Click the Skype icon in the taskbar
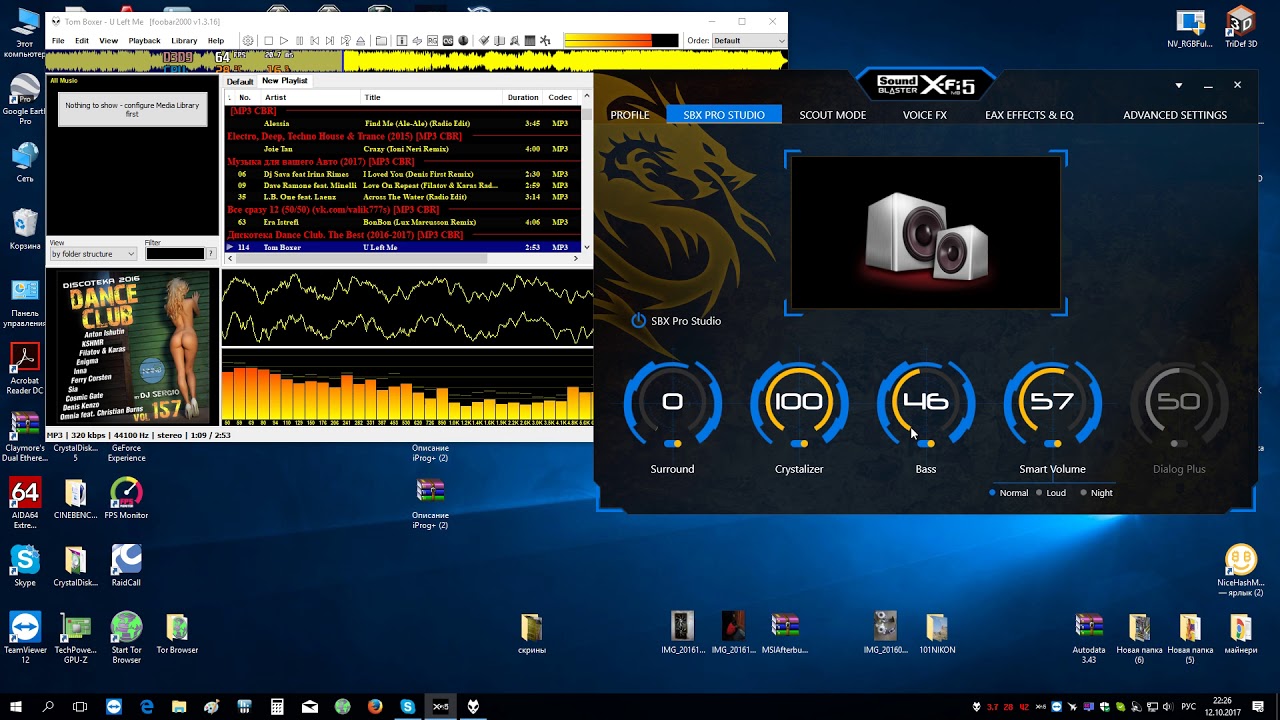This screenshot has width=1280, height=720. [x=407, y=706]
